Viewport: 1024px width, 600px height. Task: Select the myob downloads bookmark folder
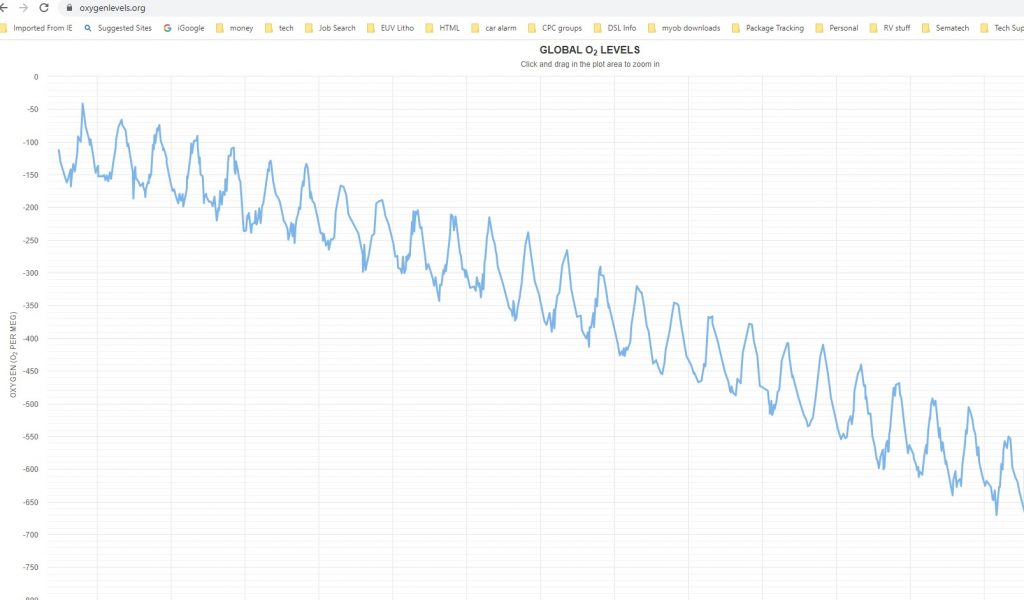[684, 28]
